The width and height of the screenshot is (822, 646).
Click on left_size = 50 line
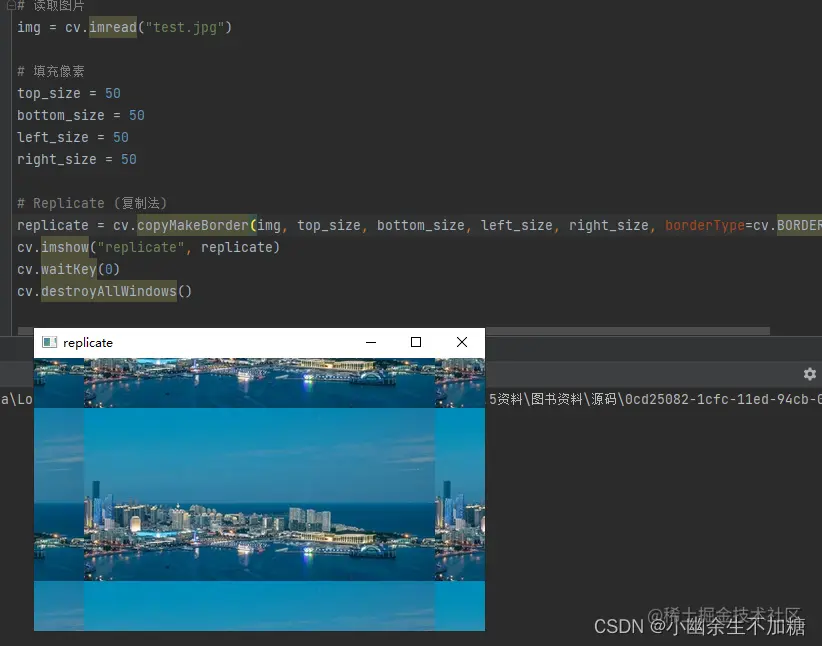(73, 137)
